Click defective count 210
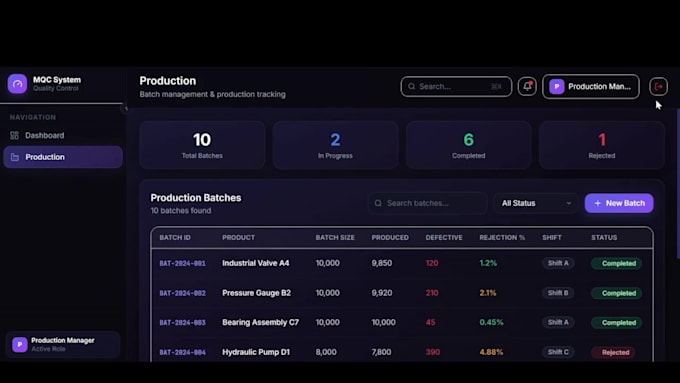This screenshot has height=383, width=680. 432,293
